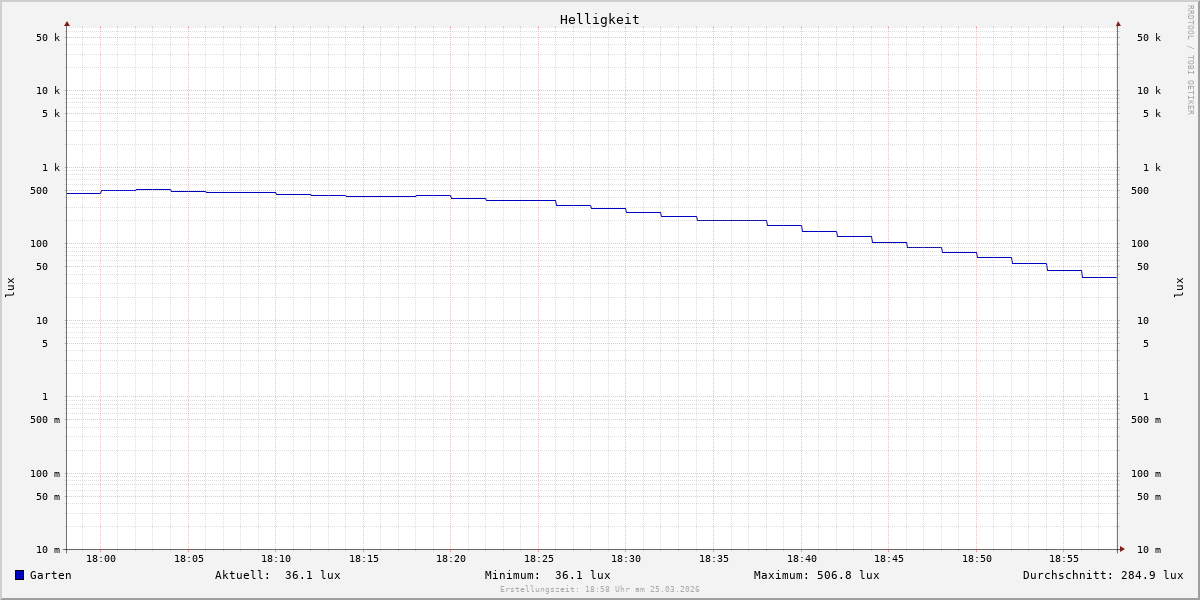1200x600 pixels.
Task: Click the Helligkeit chart title
Action: pyautogui.click(x=599, y=19)
